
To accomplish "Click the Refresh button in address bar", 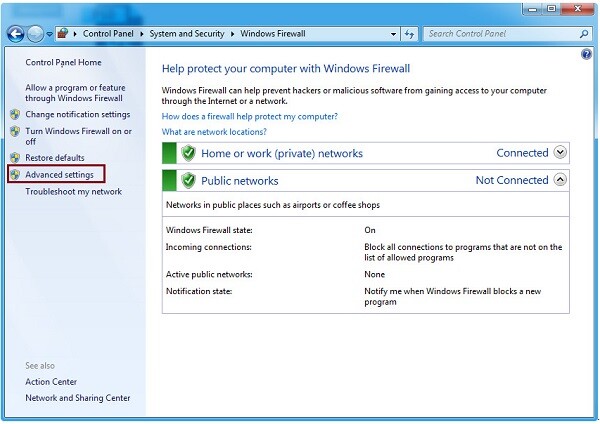I will [409, 34].
